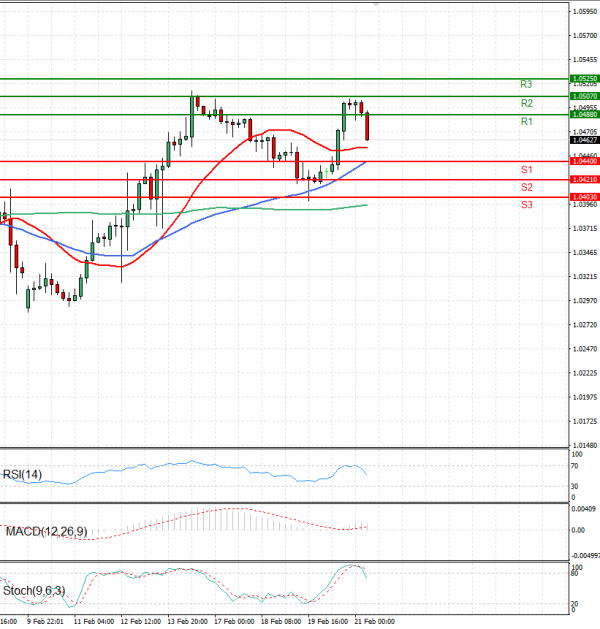The height and width of the screenshot is (629, 600).
Task: Click the S2 support label
Action: (x=525, y=187)
